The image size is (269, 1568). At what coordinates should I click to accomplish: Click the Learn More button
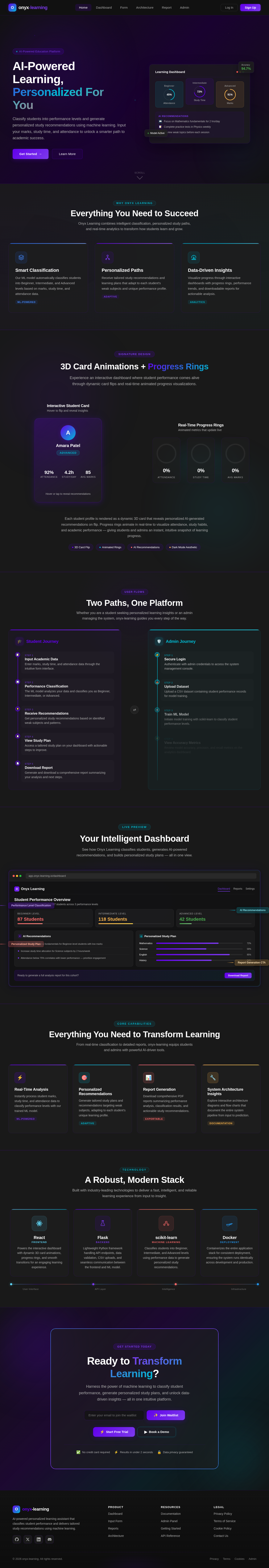[67, 154]
